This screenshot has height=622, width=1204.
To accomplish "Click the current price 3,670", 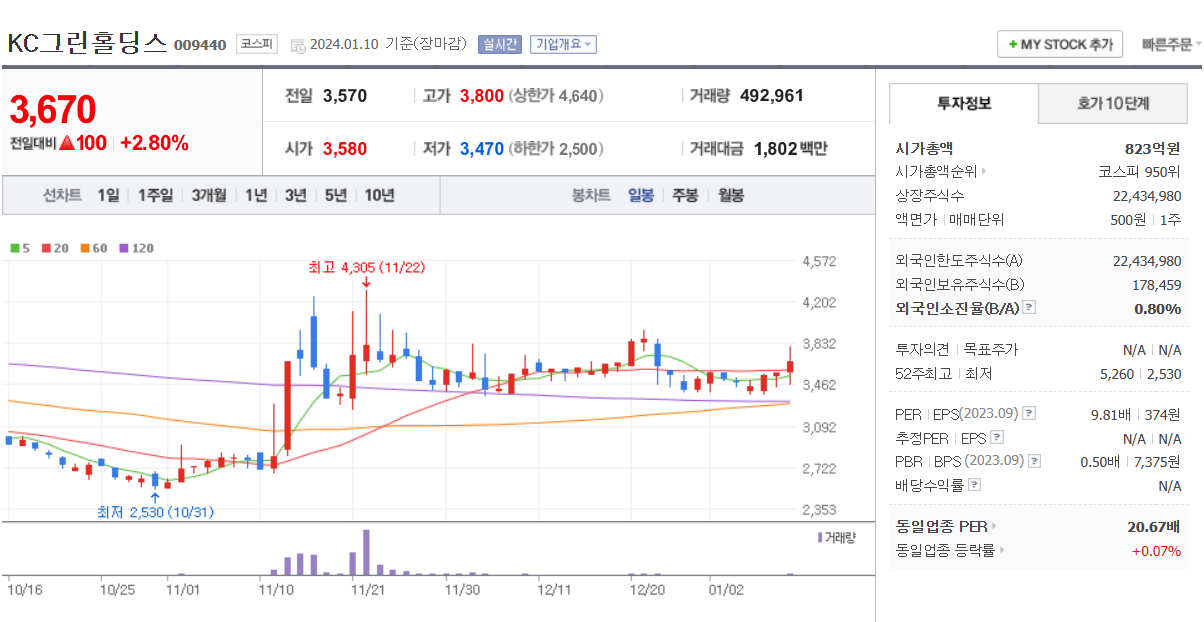I will pyautogui.click(x=53, y=109).
